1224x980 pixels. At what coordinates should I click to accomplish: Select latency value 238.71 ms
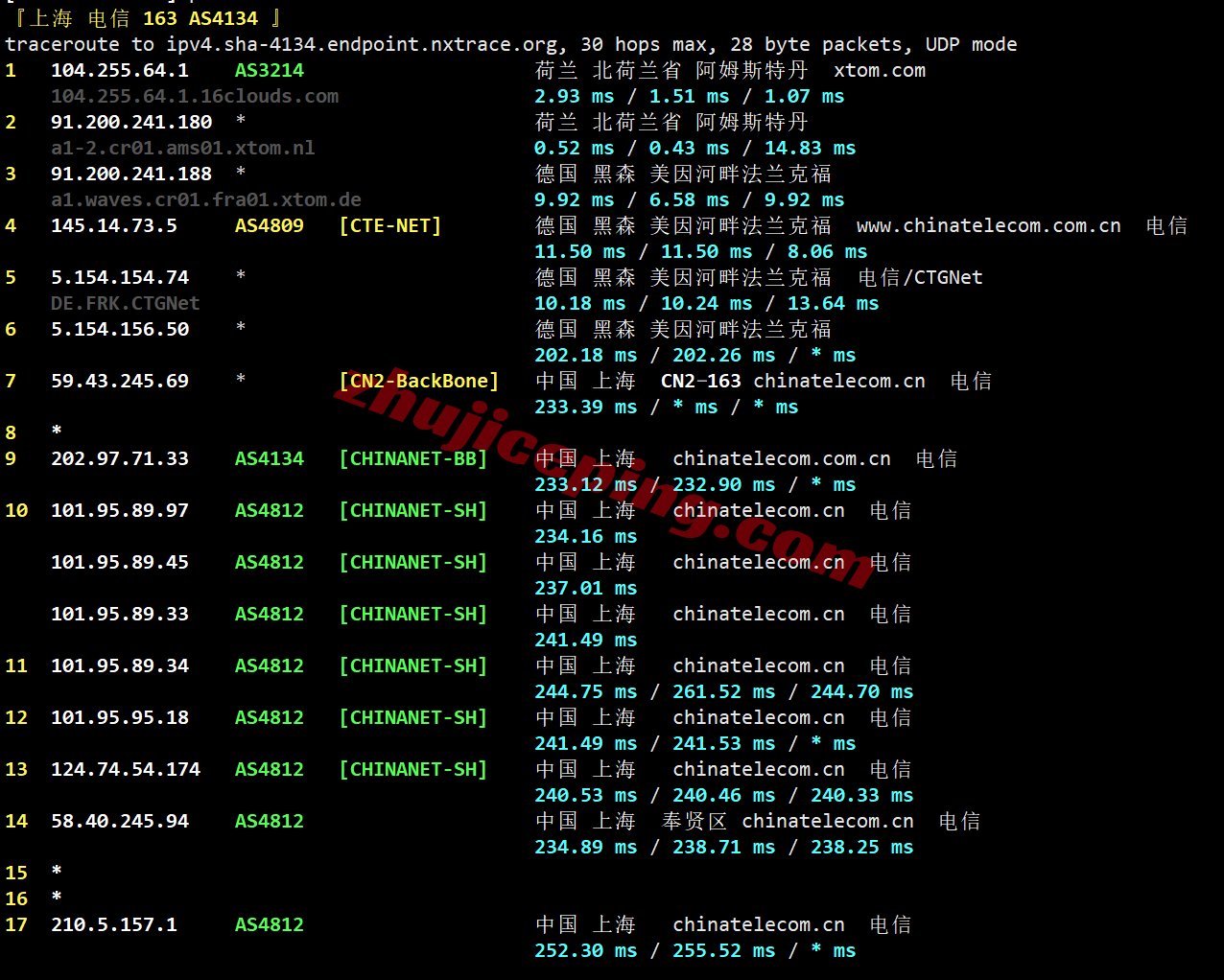click(x=724, y=848)
